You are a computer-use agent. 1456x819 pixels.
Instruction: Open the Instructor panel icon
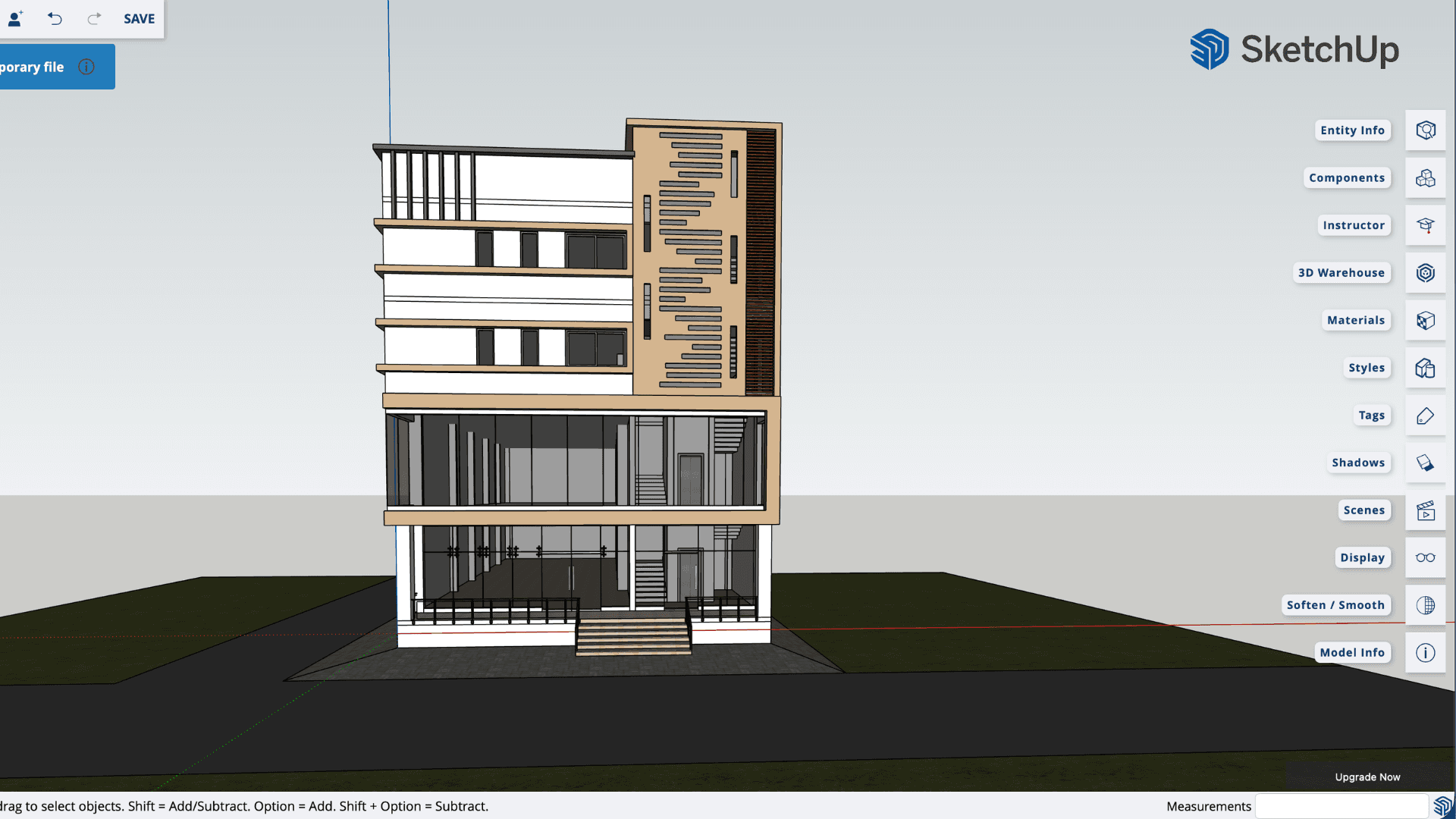[1426, 225]
